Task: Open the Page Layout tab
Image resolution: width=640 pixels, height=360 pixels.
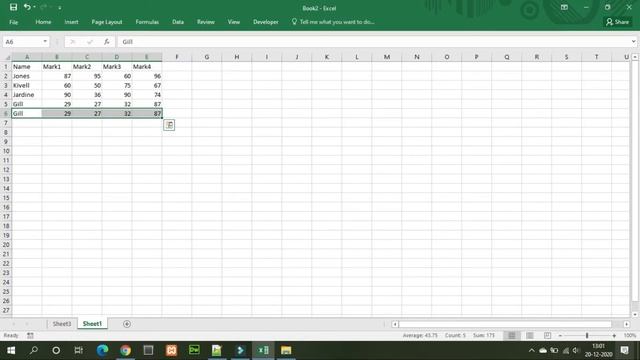Action: click(x=107, y=22)
